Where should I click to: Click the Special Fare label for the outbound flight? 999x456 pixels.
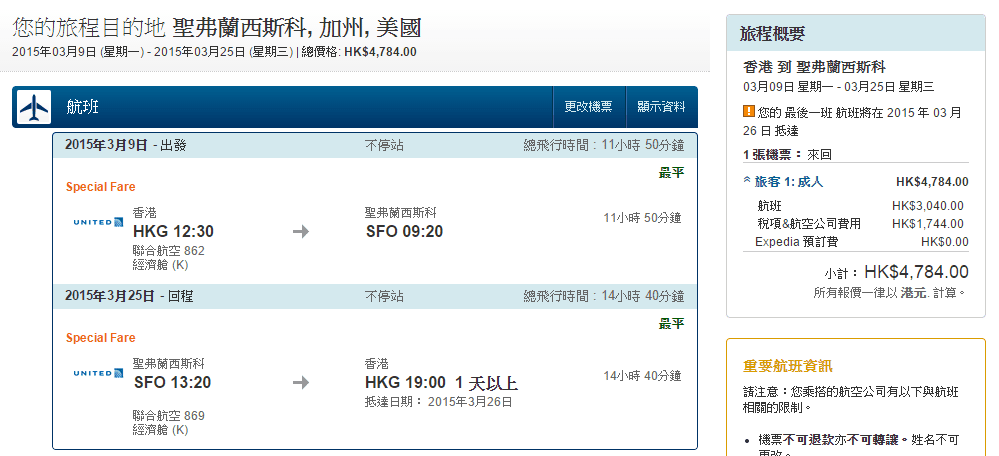[100, 187]
